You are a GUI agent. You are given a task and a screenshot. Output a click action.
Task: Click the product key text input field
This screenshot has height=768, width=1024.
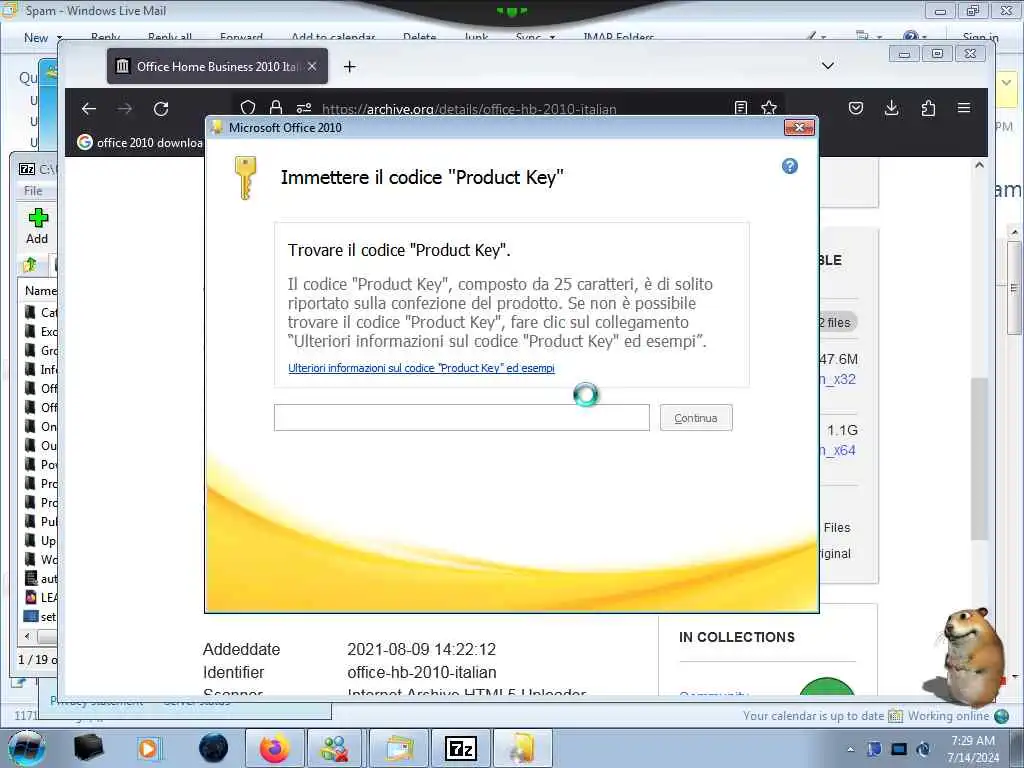tap(462, 417)
